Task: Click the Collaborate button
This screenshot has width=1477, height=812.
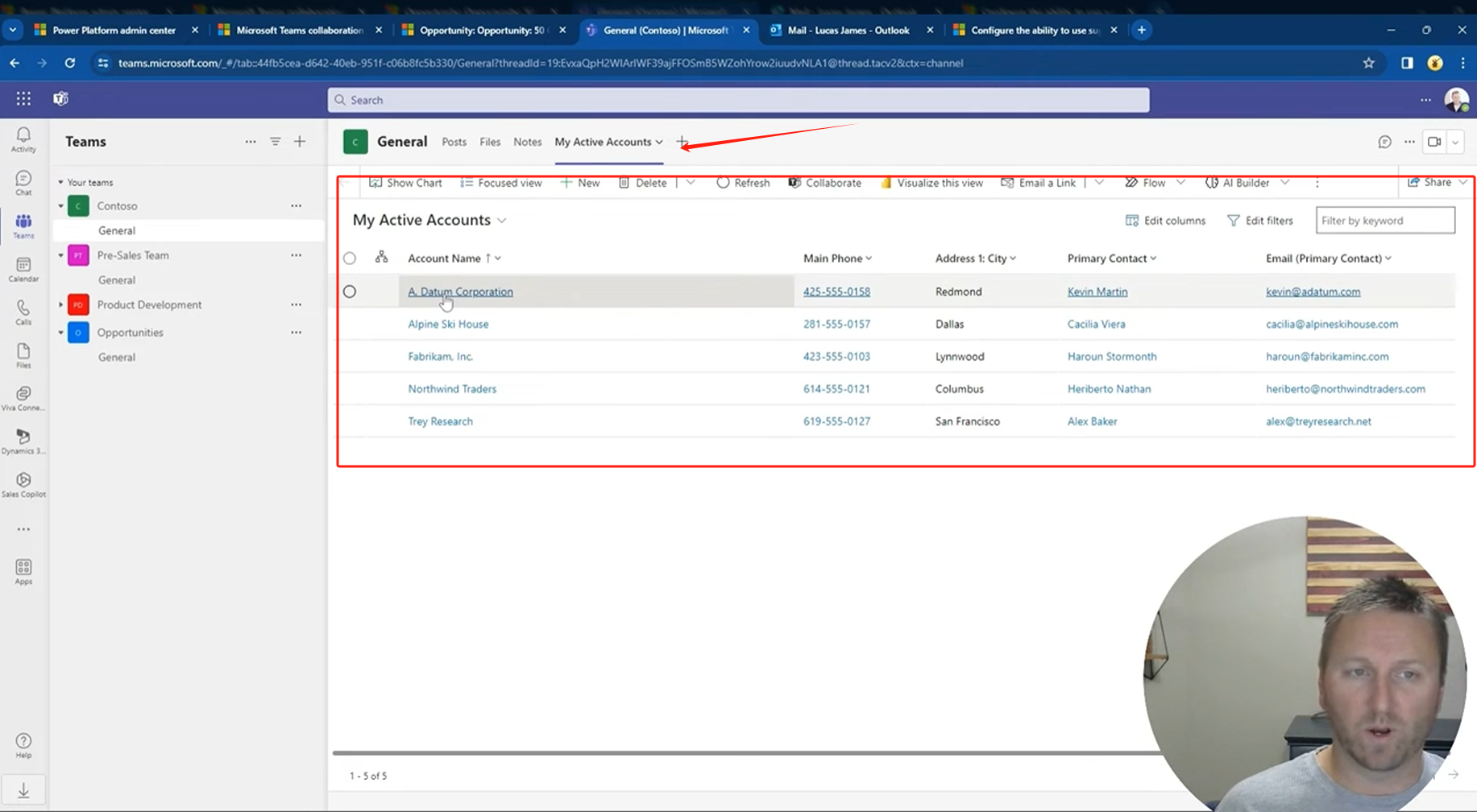Action: click(x=824, y=183)
